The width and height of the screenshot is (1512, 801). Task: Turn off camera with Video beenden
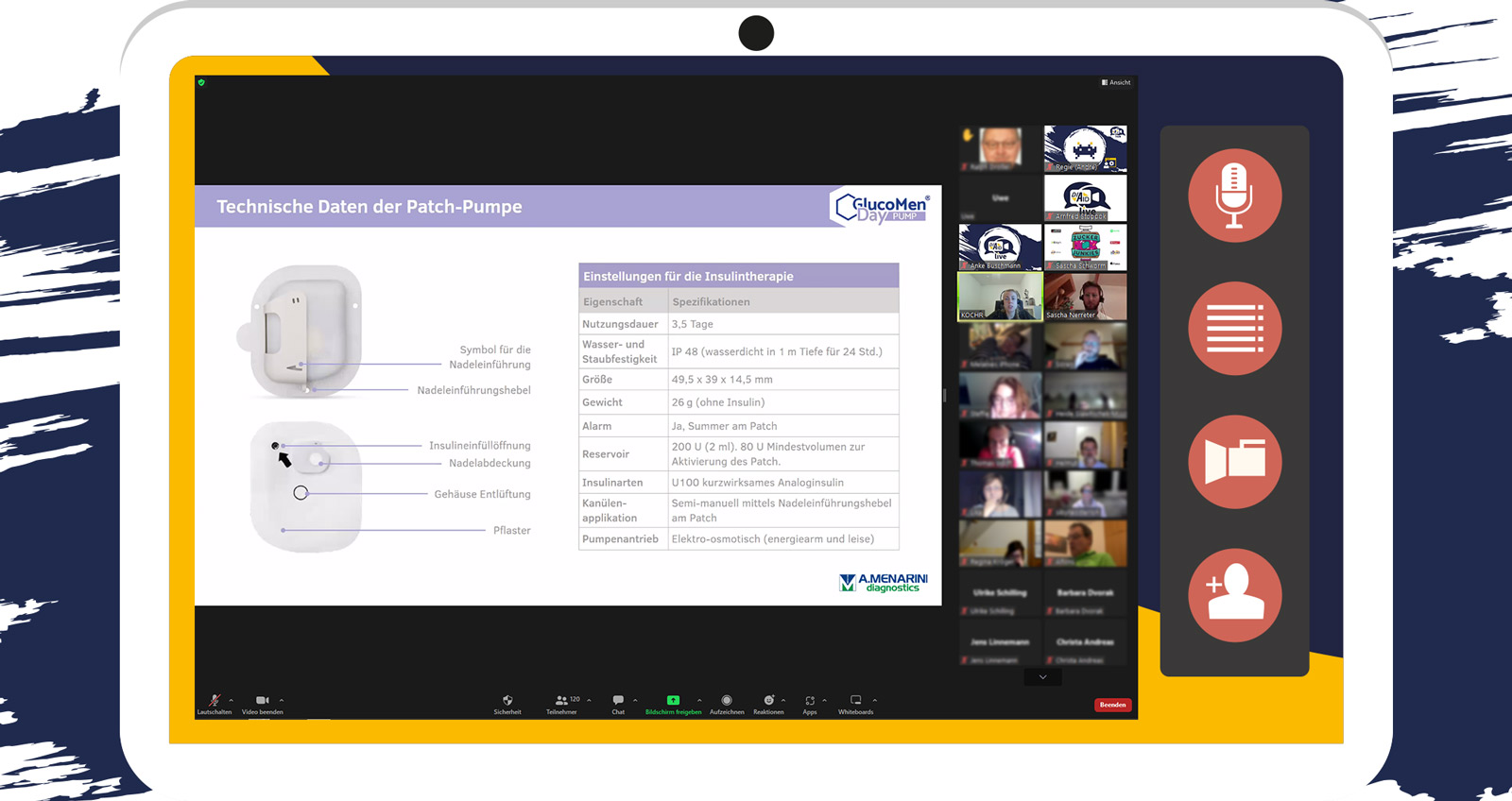point(262,704)
